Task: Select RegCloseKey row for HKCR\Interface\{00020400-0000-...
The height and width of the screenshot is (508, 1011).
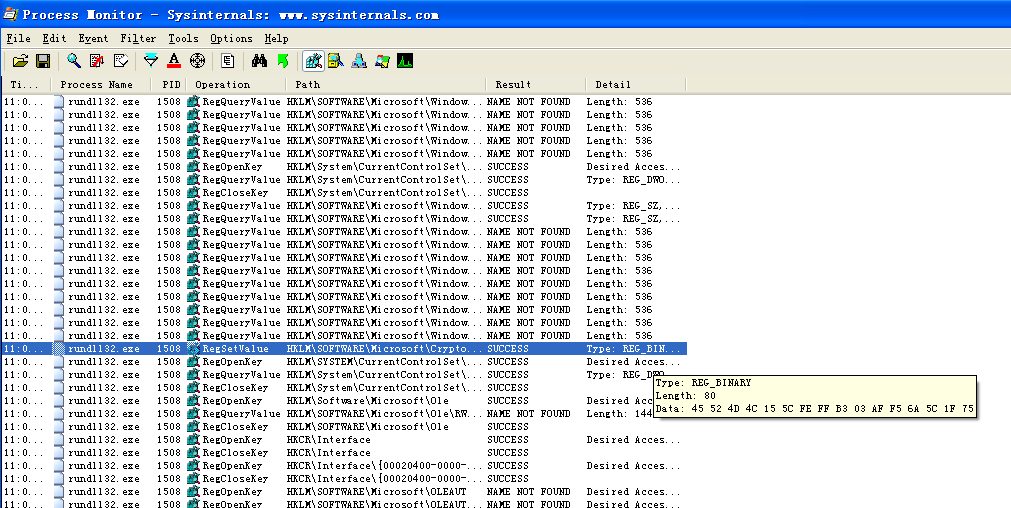Action: pyautogui.click(x=344, y=478)
